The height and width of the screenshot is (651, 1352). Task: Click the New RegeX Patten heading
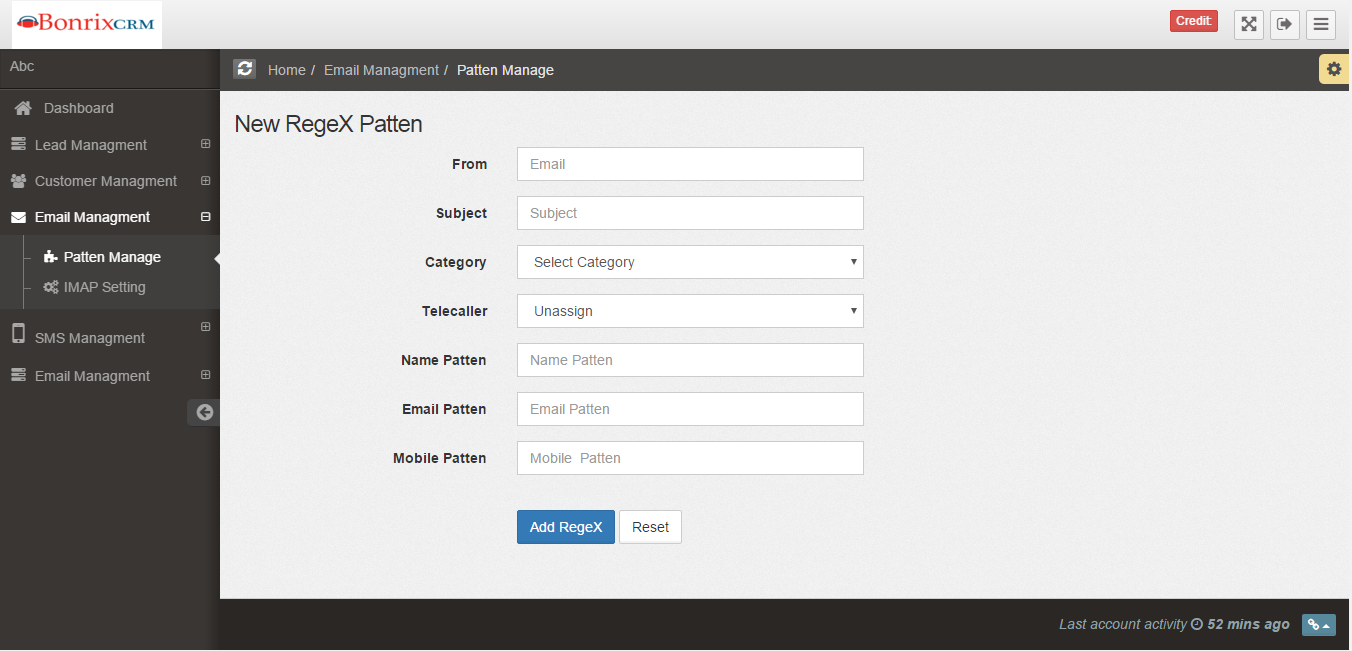pyautogui.click(x=328, y=124)
